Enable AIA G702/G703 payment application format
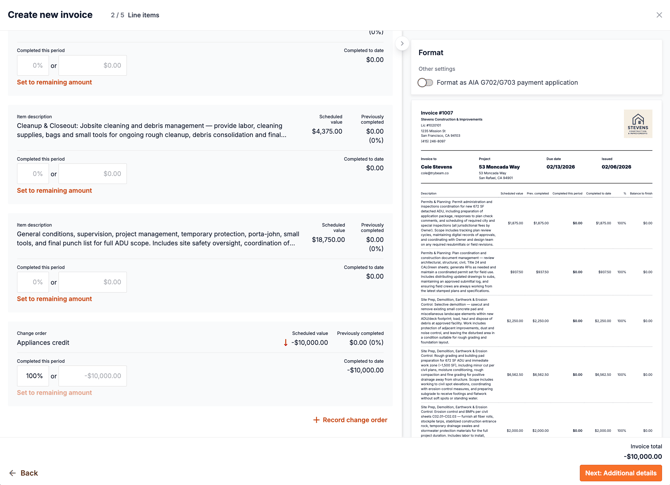Image resolution: width=670 pixels, height=485 pixels. (x=425, y=83)
